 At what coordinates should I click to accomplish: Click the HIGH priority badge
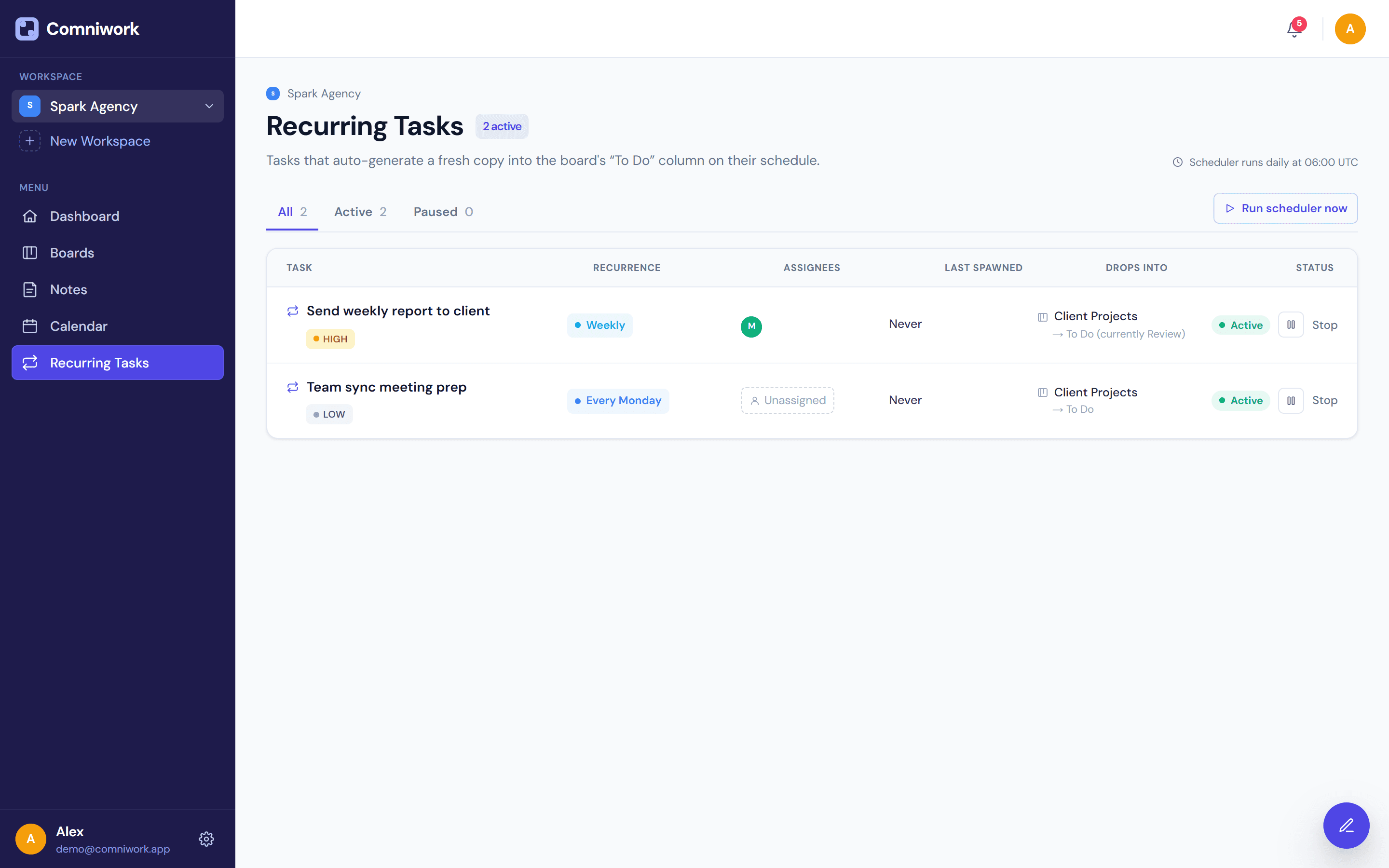click(330, 339)
